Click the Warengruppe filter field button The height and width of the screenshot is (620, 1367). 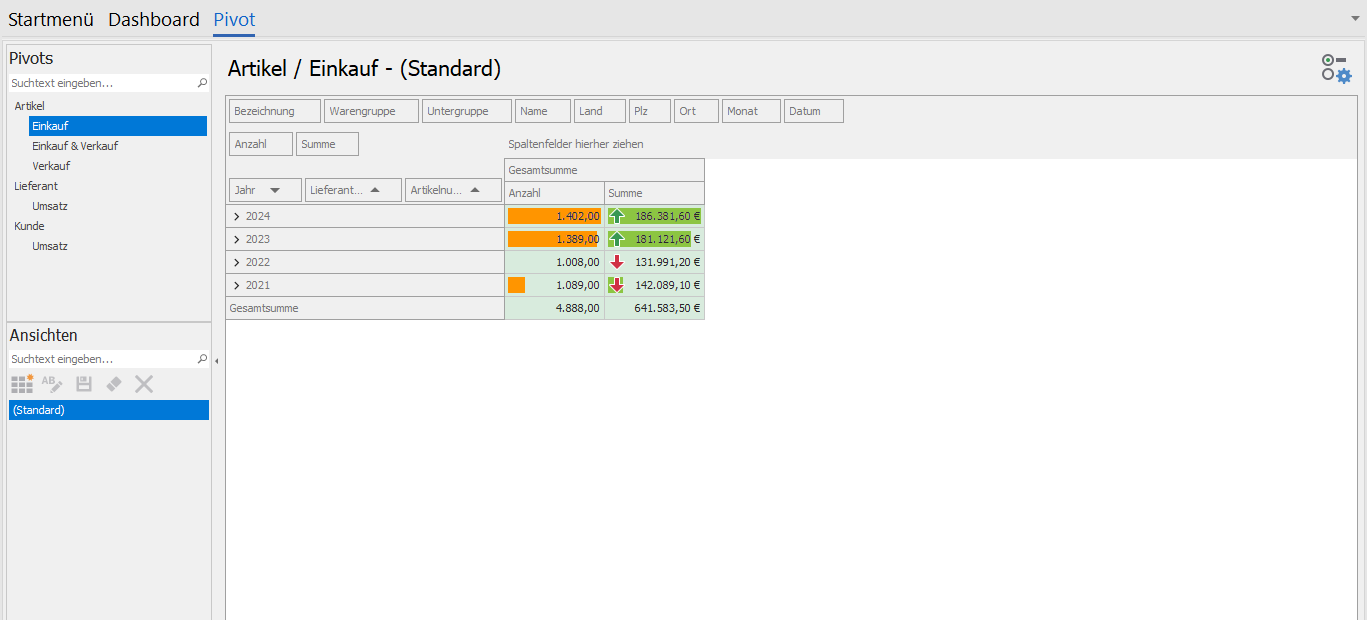tap(371, 111)
